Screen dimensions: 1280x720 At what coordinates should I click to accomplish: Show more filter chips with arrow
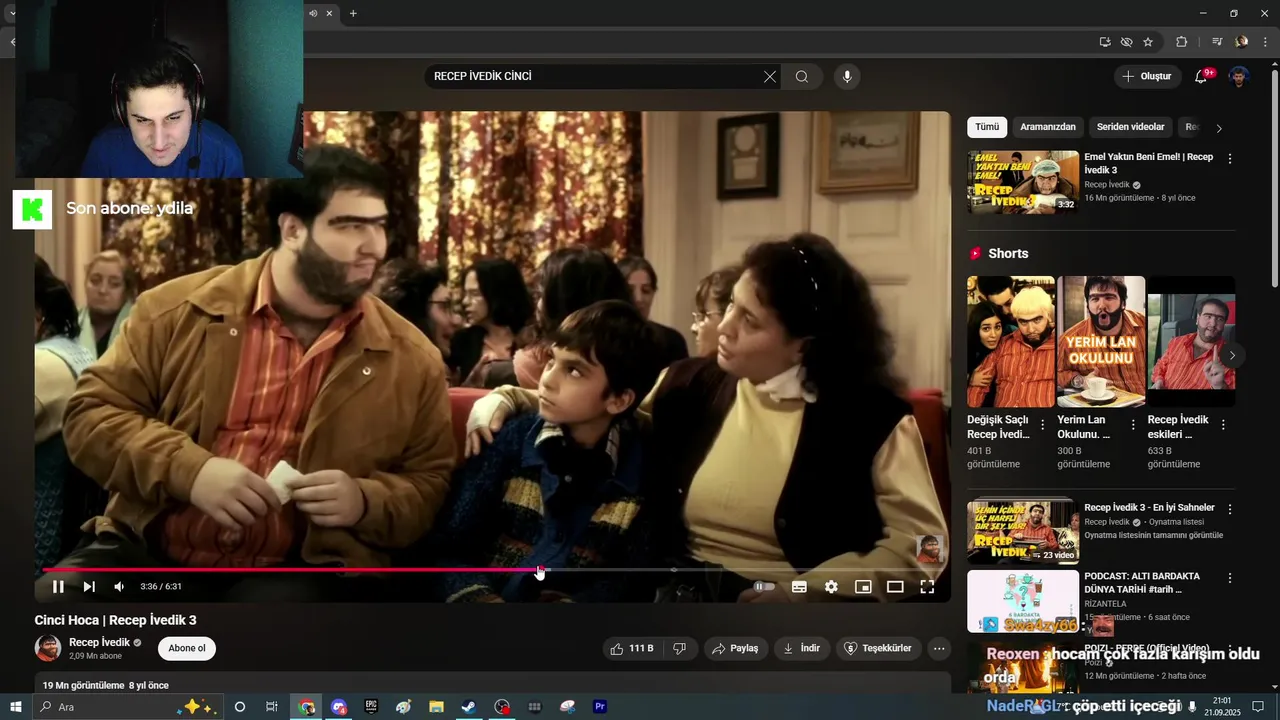[x=1218, y=128]
